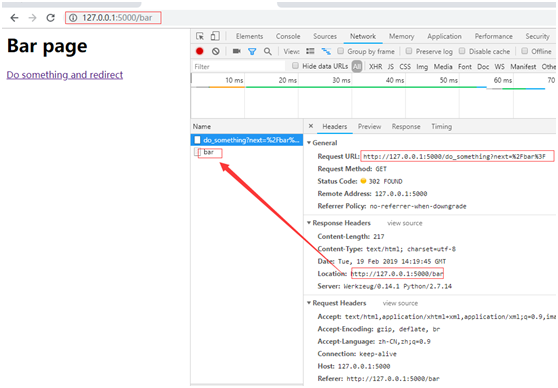Open the Memory panel tab

[401, 36]
